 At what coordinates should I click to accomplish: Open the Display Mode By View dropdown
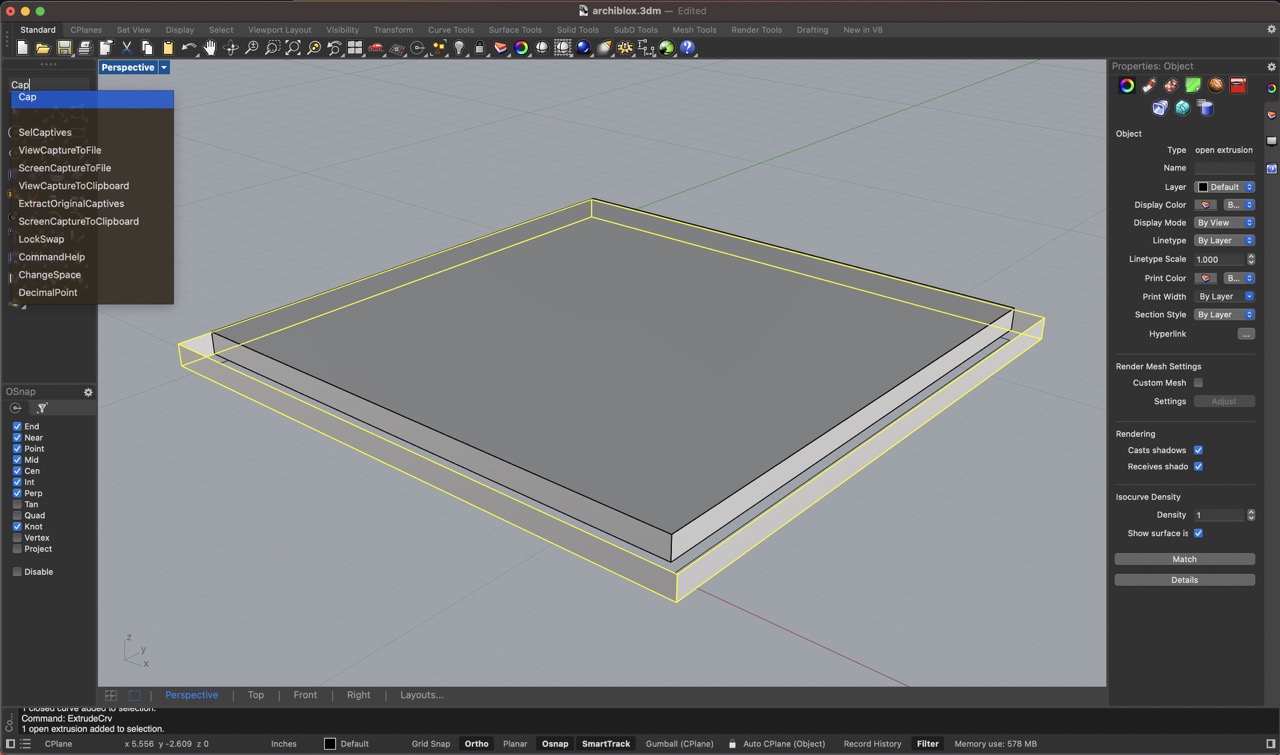tap(1225, 223)
